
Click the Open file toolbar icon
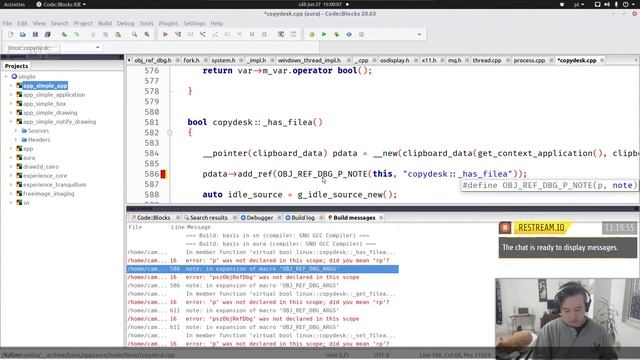tap(23, 35)
